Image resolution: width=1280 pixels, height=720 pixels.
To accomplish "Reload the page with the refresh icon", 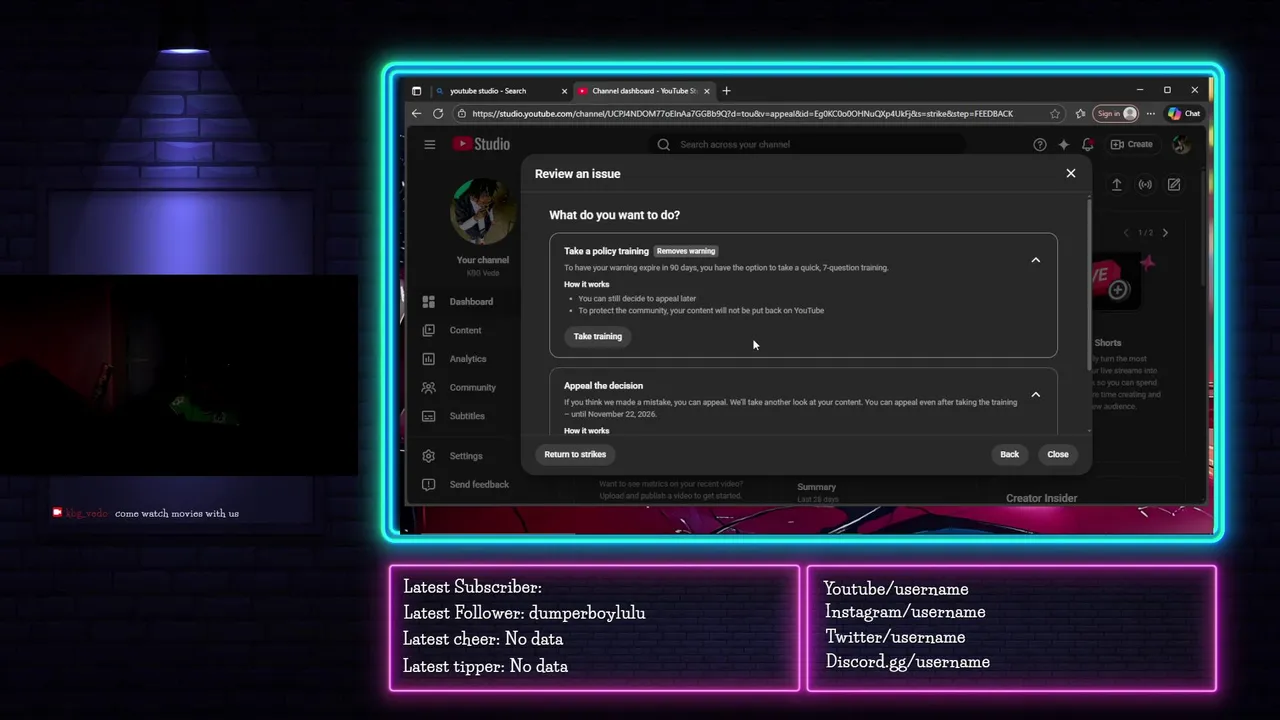I will [438, 114].
